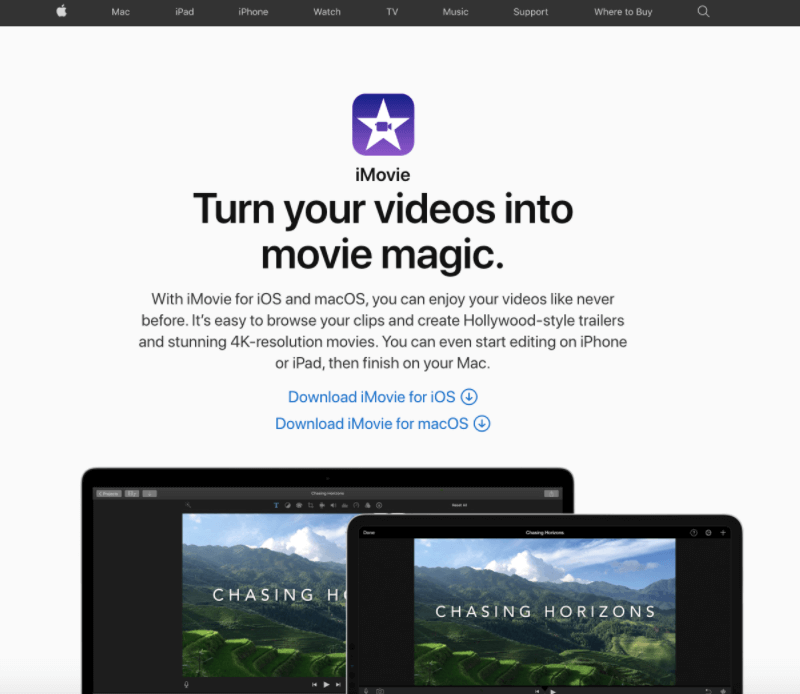Click the download arrow icon beside iOS link
The height and width of the screenshot is (694, 800).
469,397
